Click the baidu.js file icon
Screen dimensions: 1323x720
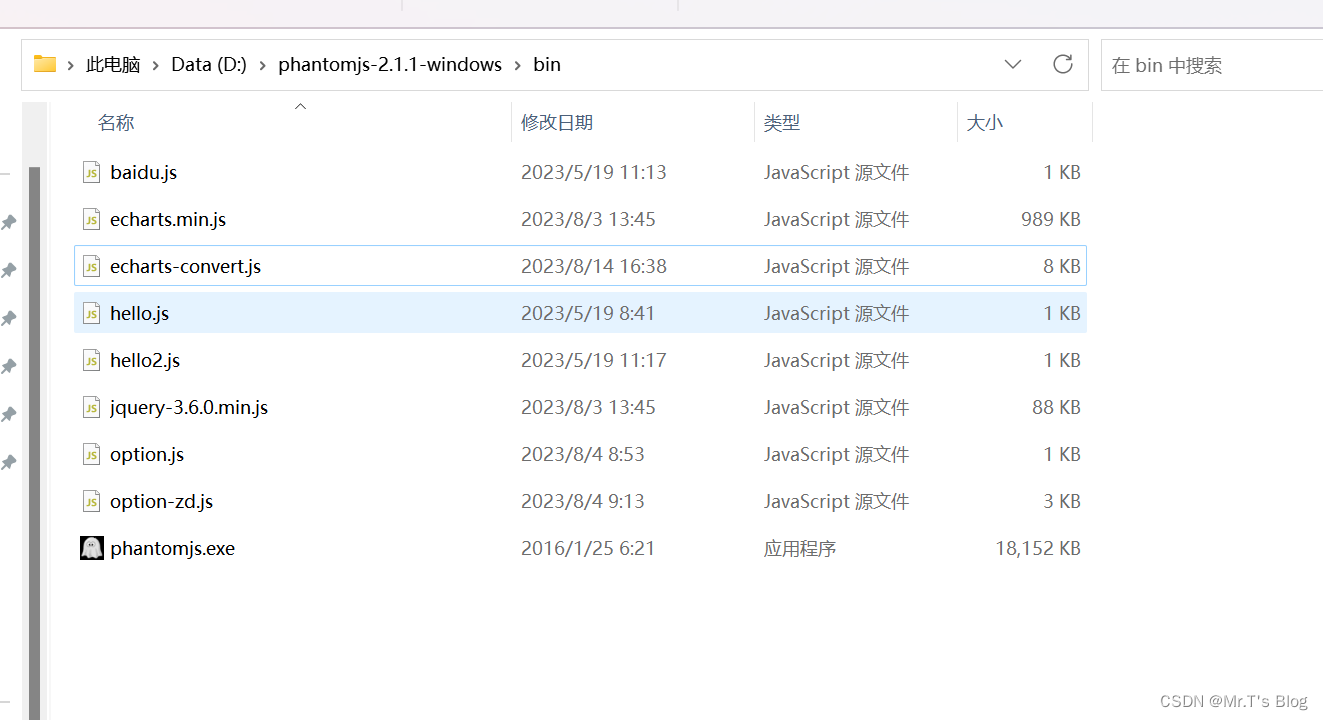pyautogui.click(x=91, y=172)
